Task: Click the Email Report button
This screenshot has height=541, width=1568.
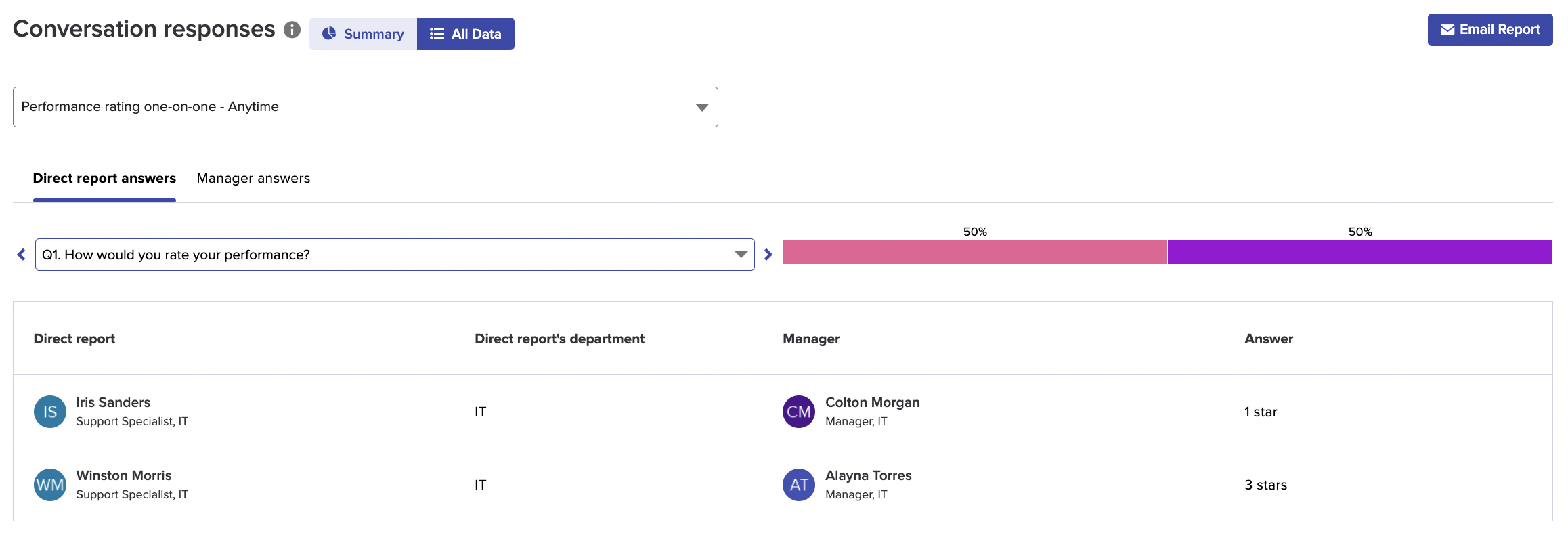Action: pyautogui.click(x=1490, y=30)
